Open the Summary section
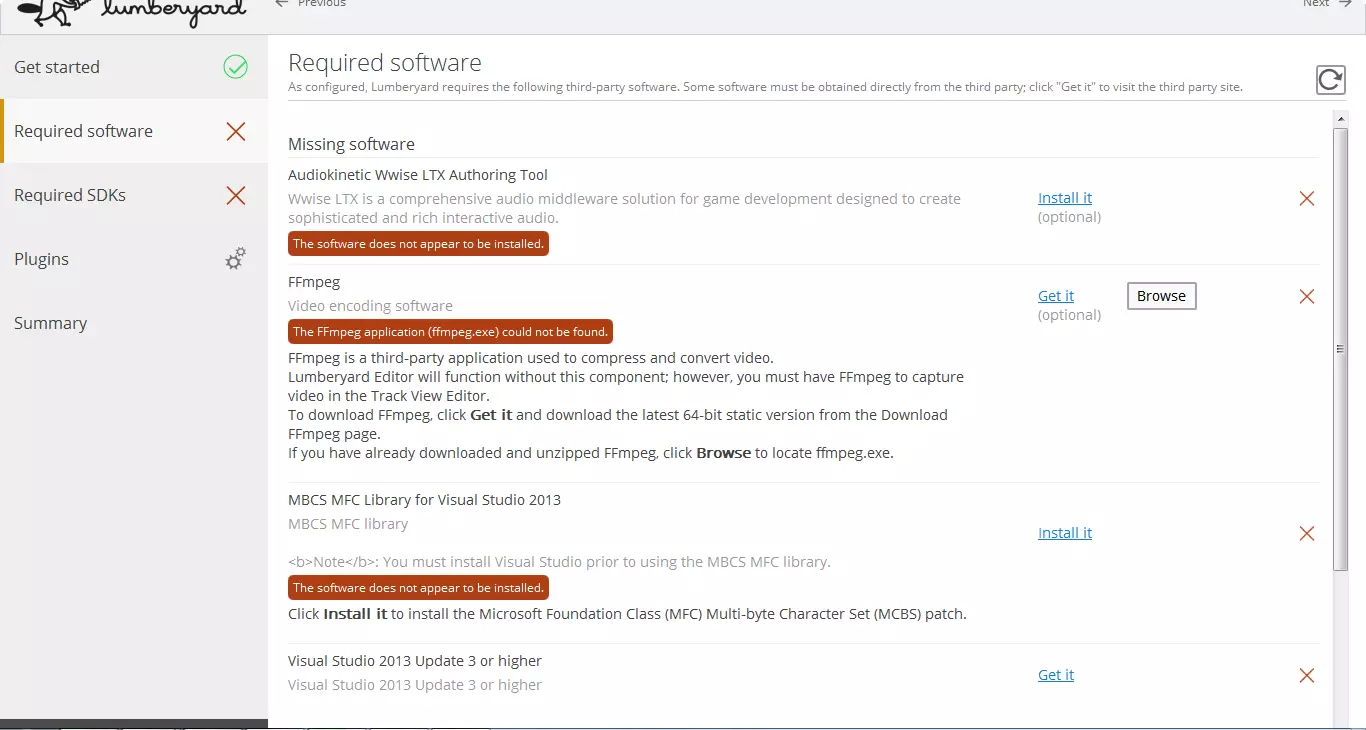 click(x=50, y=323)
